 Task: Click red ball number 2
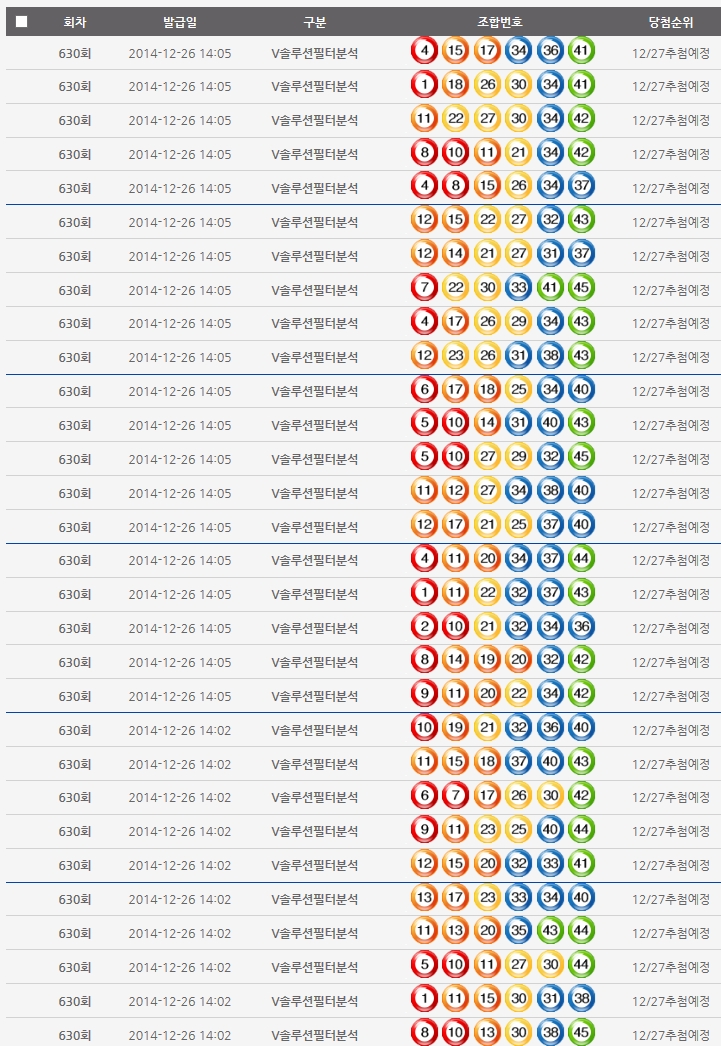[x=425, y=627]
